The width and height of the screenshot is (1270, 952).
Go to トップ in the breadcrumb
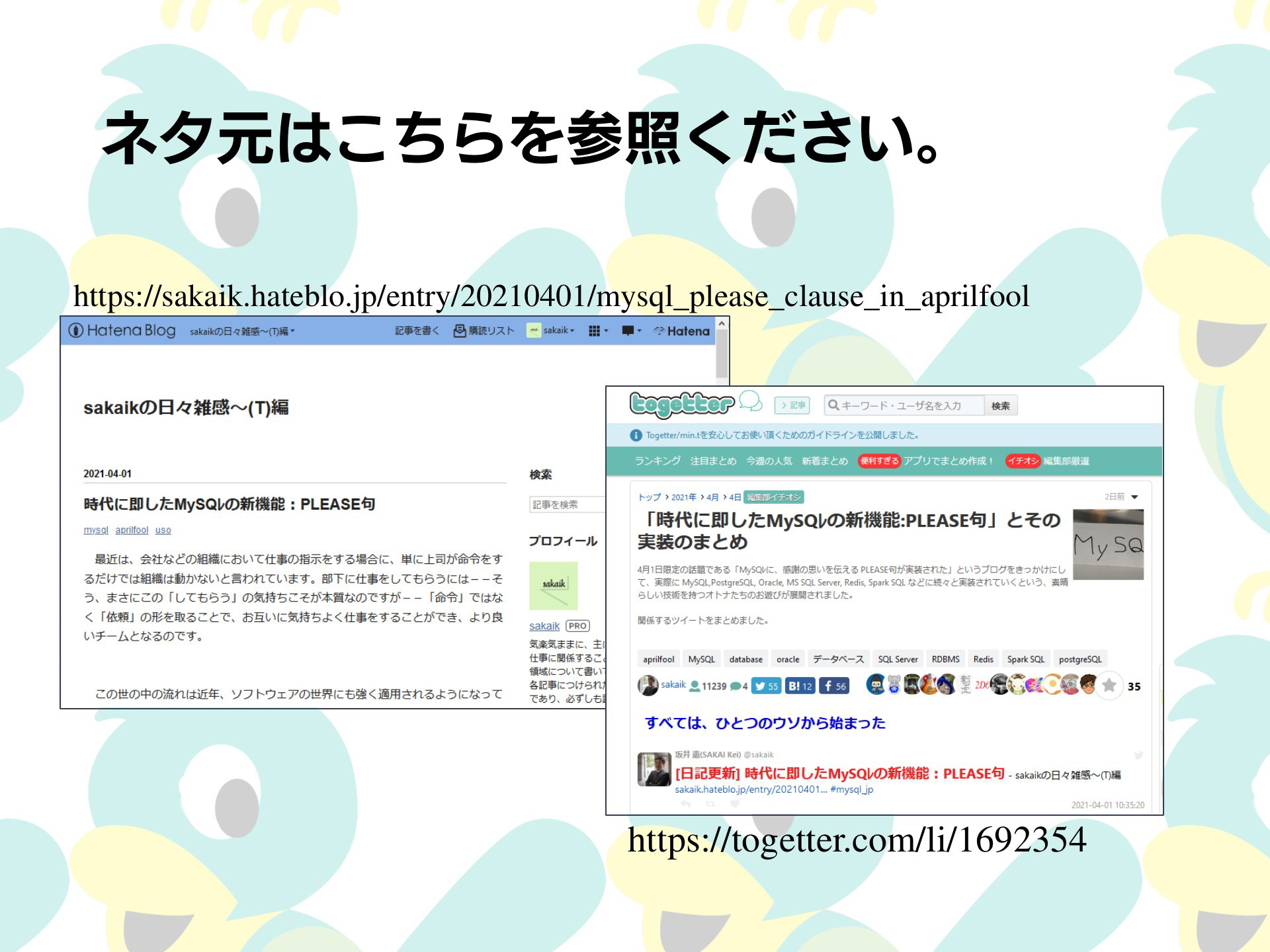(650, 497)
